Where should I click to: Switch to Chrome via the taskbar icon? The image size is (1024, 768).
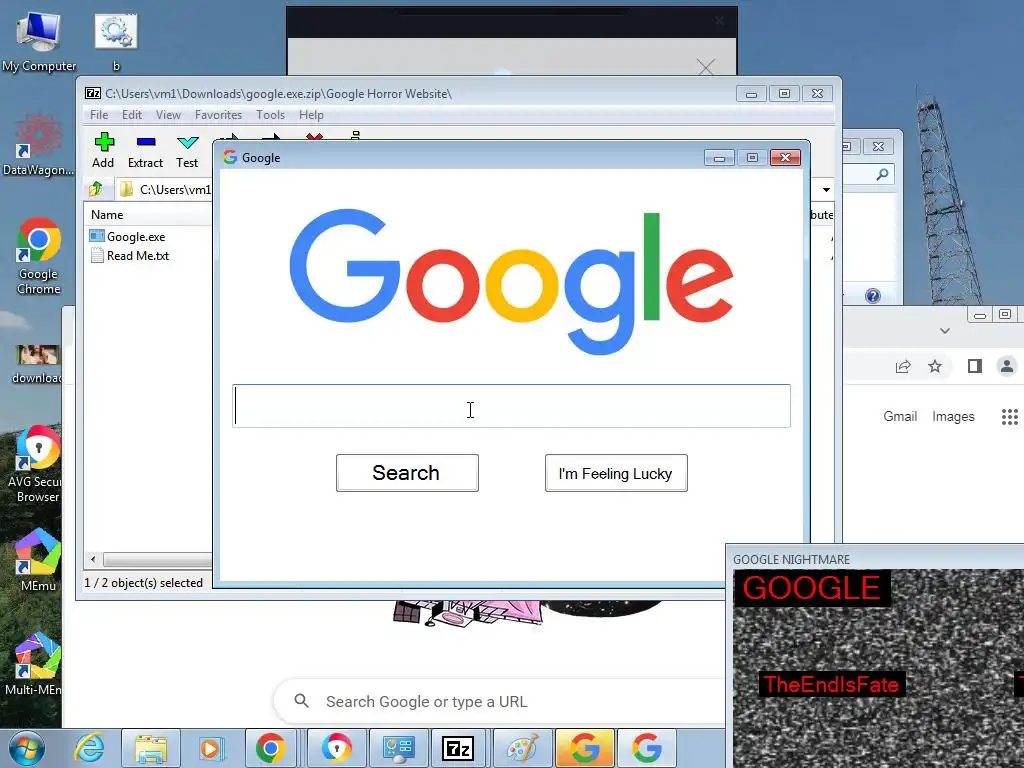coord(270,748)
